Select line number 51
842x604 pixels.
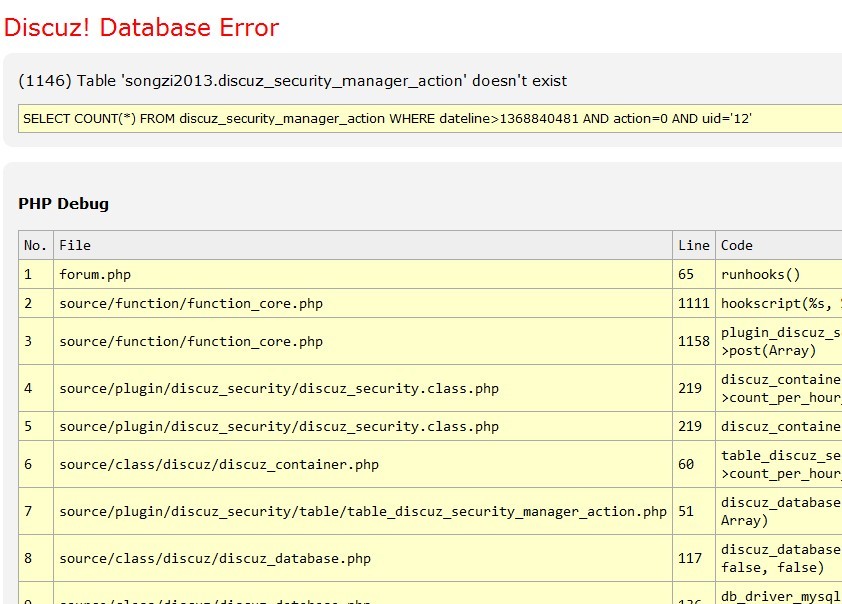click(x=694, y=511)
